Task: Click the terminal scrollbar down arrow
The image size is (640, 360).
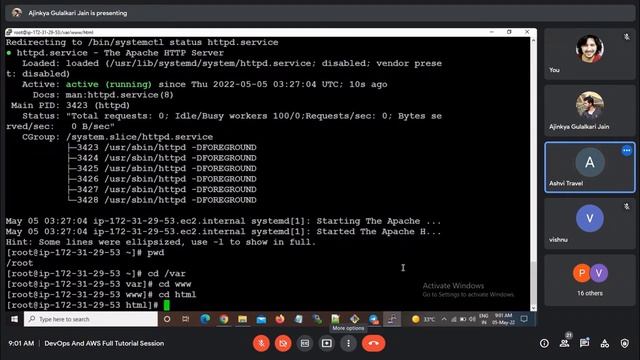Action: 533,308
